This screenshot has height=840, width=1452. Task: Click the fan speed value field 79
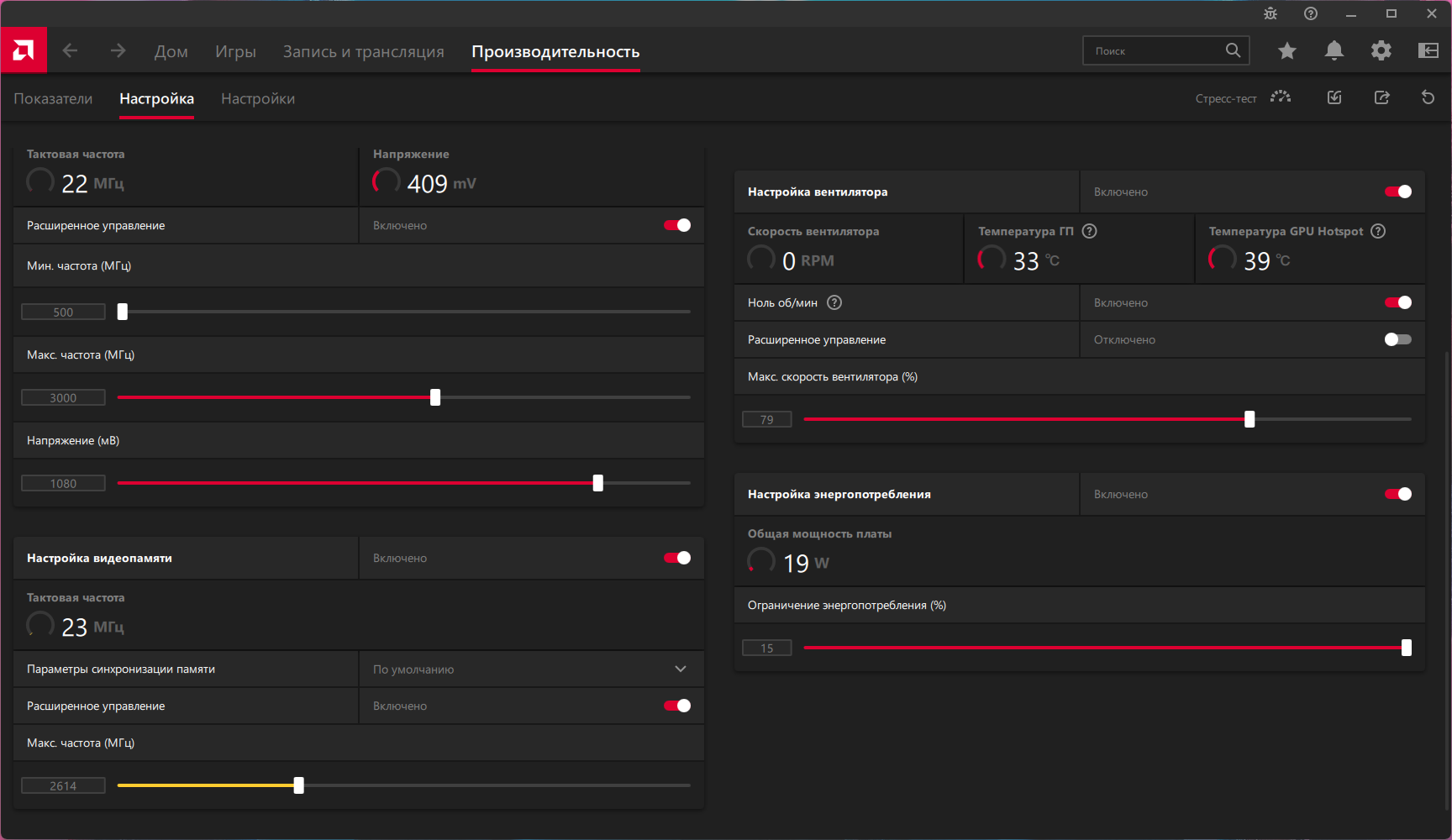pyautogui.click(x=767, y=419)
